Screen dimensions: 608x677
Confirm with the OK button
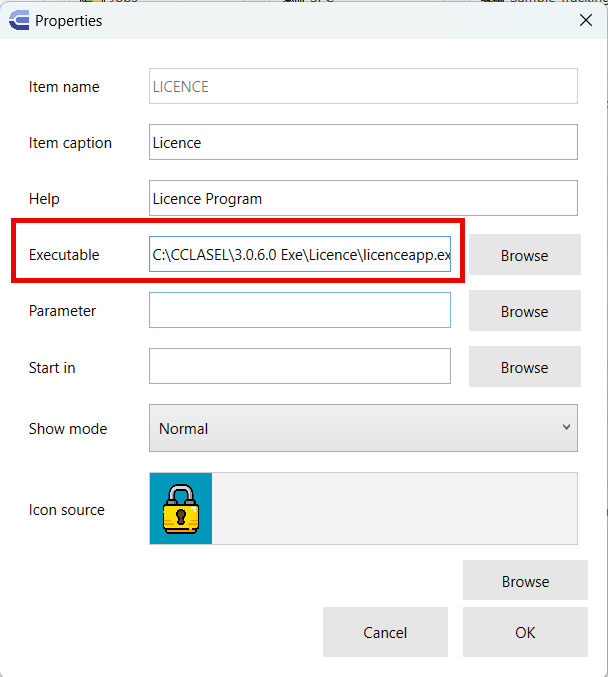[x=525, y=632]
